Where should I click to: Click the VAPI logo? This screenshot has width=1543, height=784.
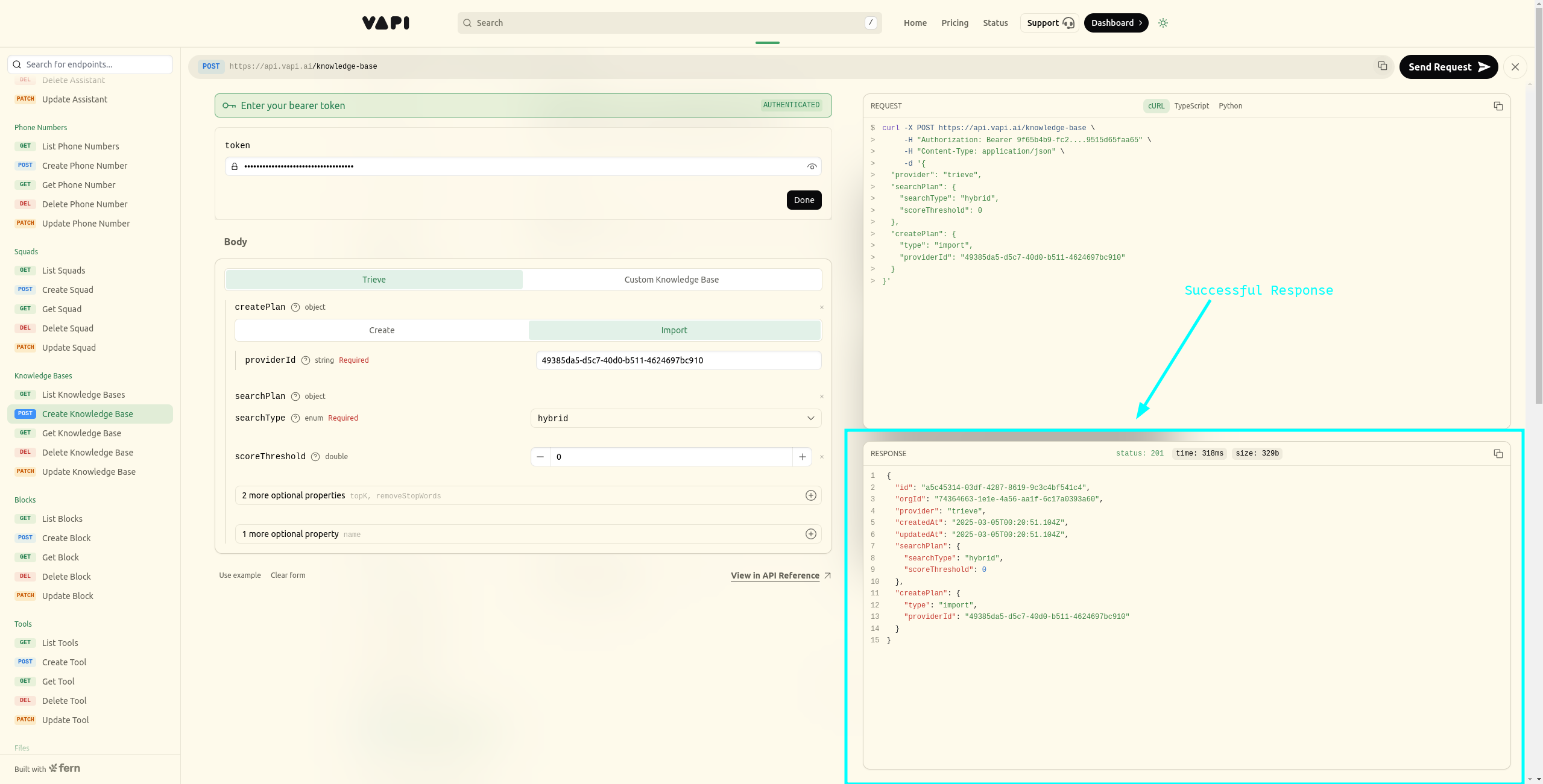coord(386,23)
